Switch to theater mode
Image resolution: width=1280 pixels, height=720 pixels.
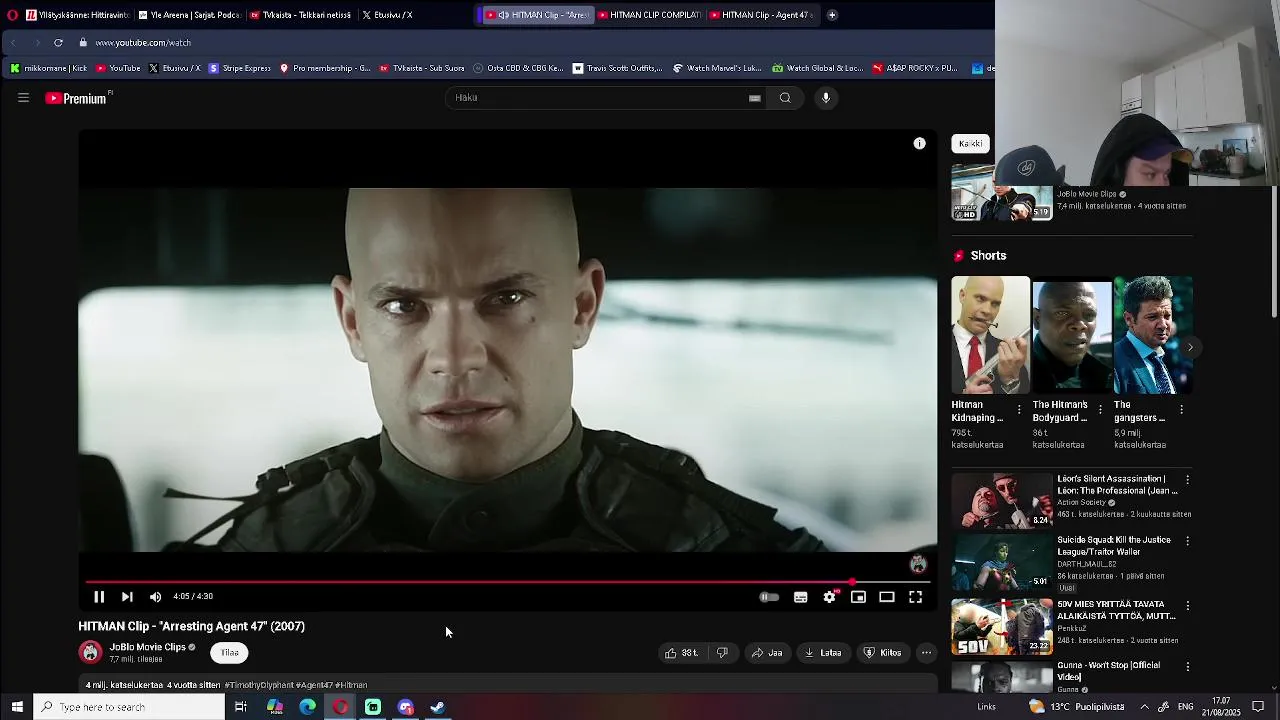[x=887, y=597]
